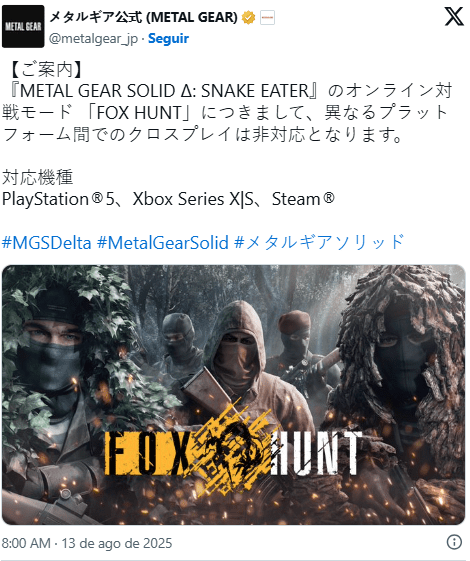Click the 8:00 AM timestamp link
This screenshot has height=561, width=470.
click(x=26, y=543)
